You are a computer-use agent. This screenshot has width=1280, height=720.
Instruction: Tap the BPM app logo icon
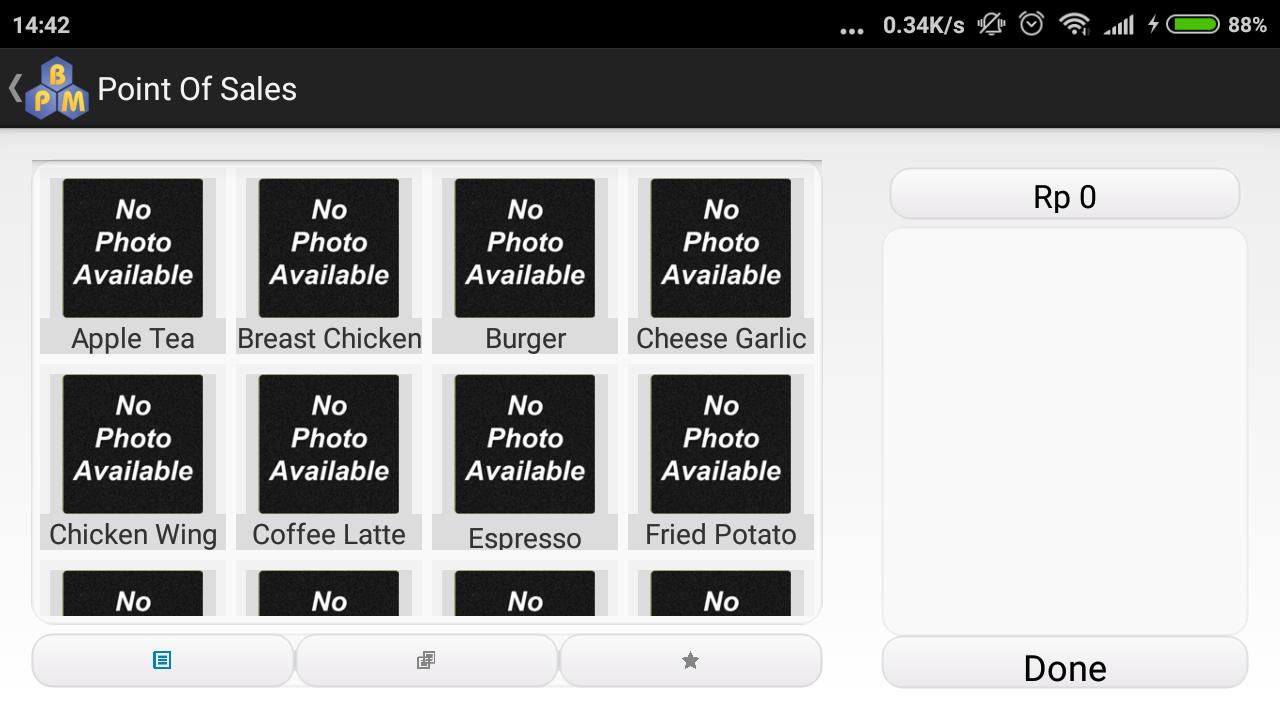[x=55, y=89]
